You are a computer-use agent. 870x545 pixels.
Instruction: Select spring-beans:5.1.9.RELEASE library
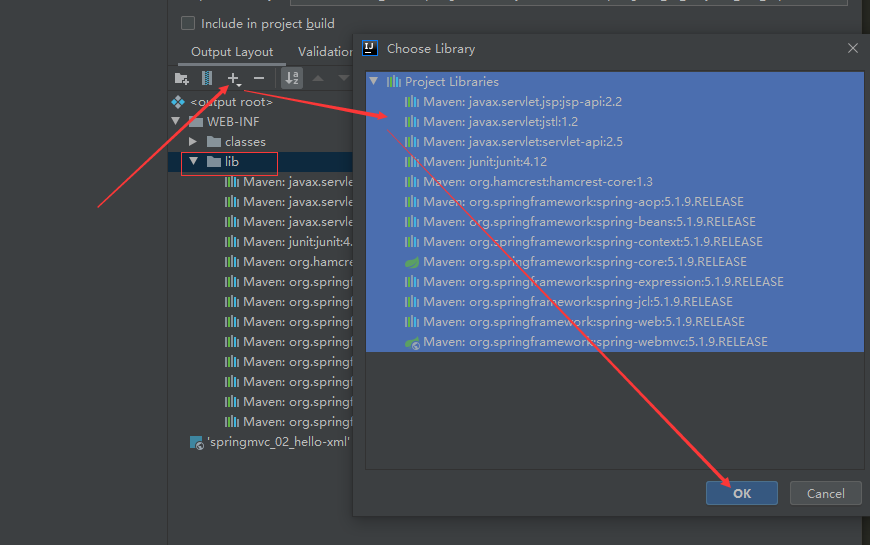(x=589, y=221)
